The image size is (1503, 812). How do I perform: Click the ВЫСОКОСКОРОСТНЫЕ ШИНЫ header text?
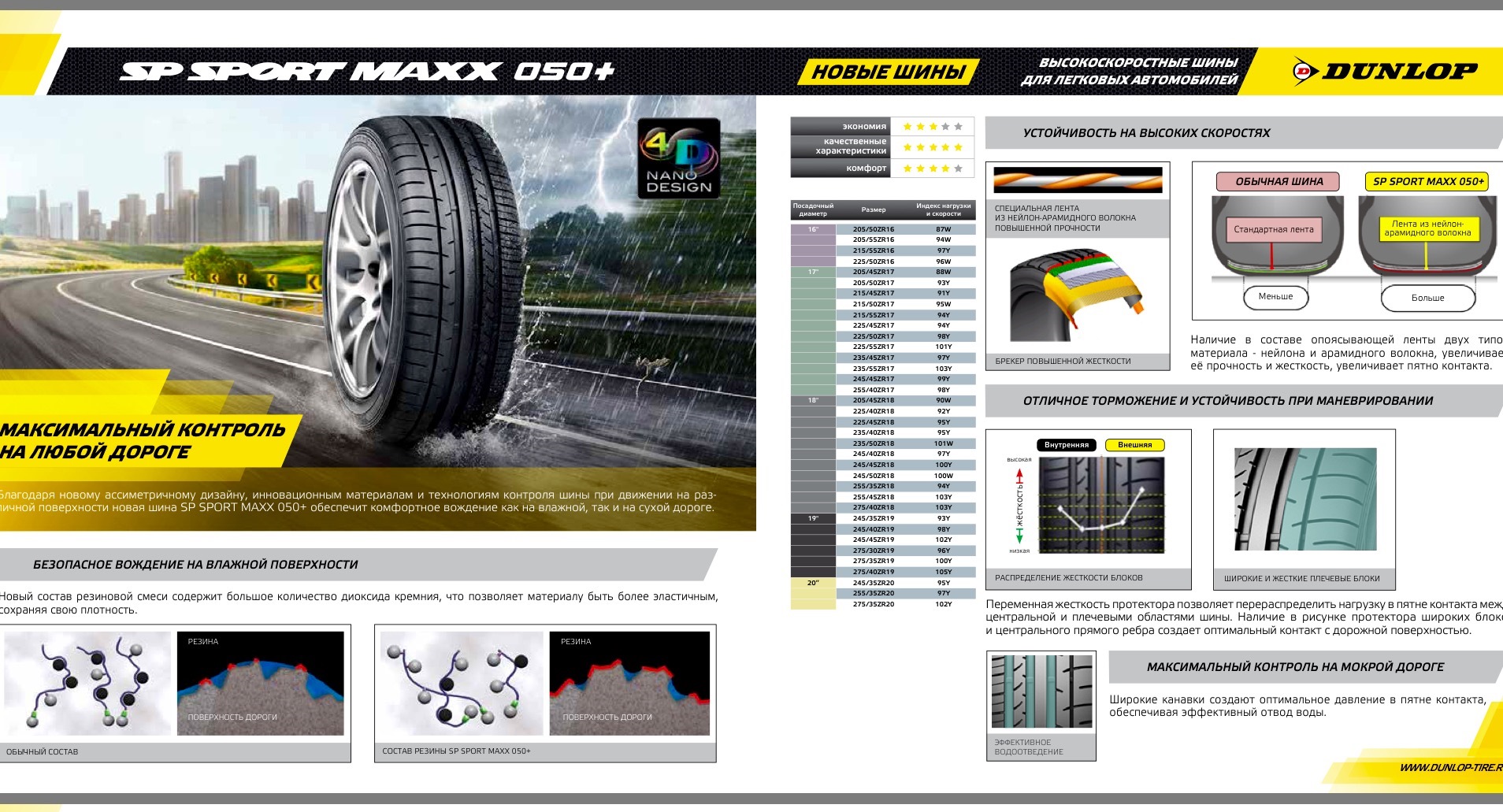coord(1130,71)
